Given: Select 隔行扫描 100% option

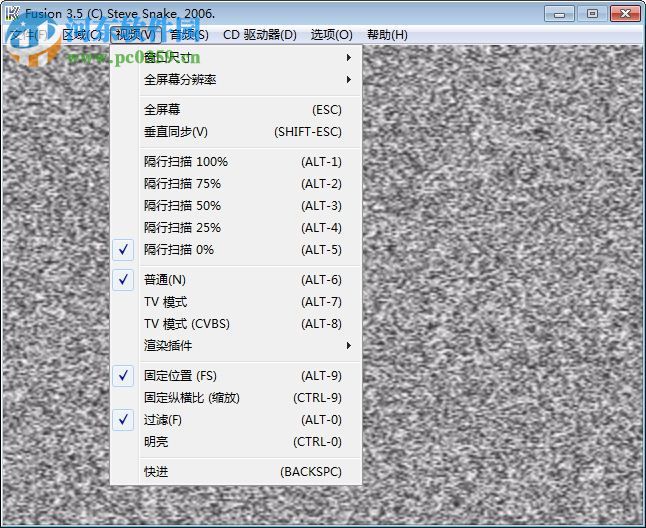Looking at the screenshot, I should (236, 162).
